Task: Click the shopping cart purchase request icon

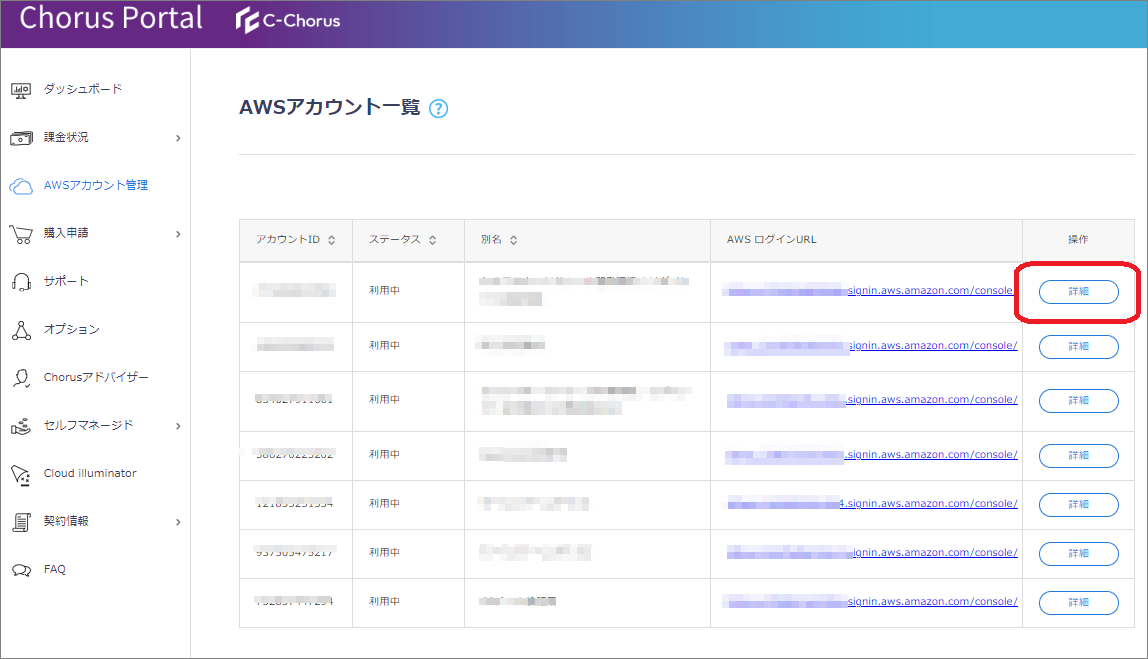Action: [x=21, y=234]
